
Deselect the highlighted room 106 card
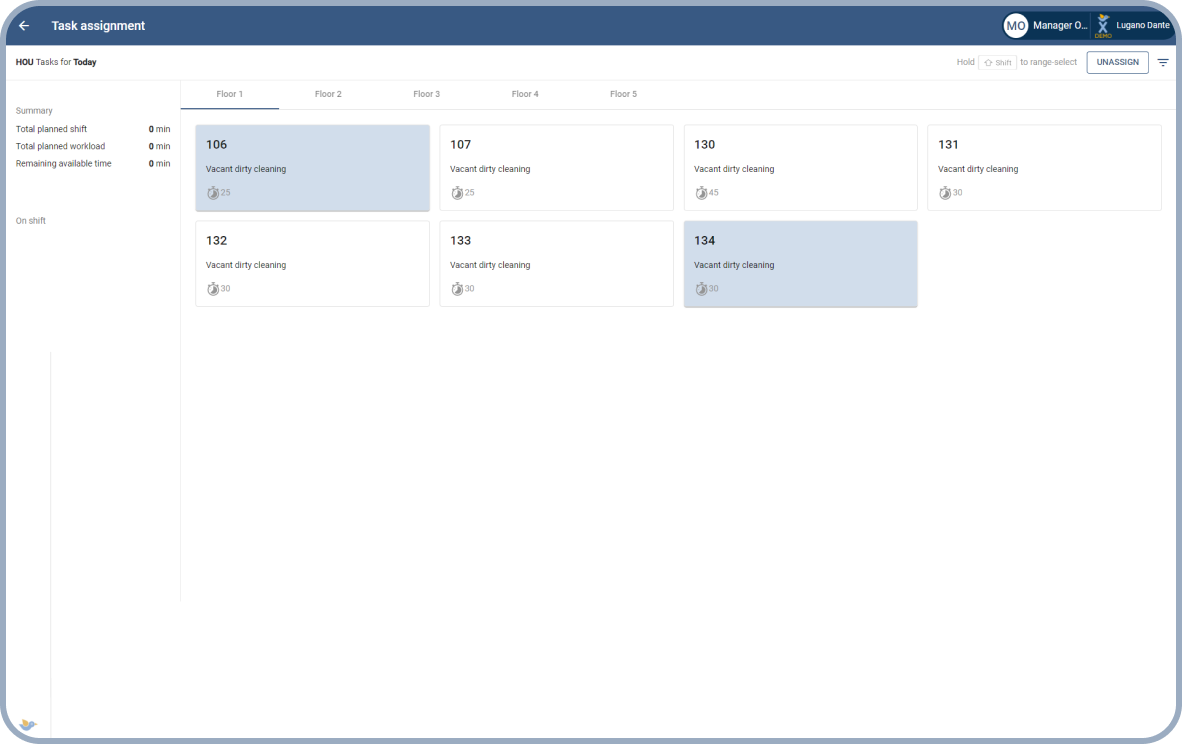(312, 167)
